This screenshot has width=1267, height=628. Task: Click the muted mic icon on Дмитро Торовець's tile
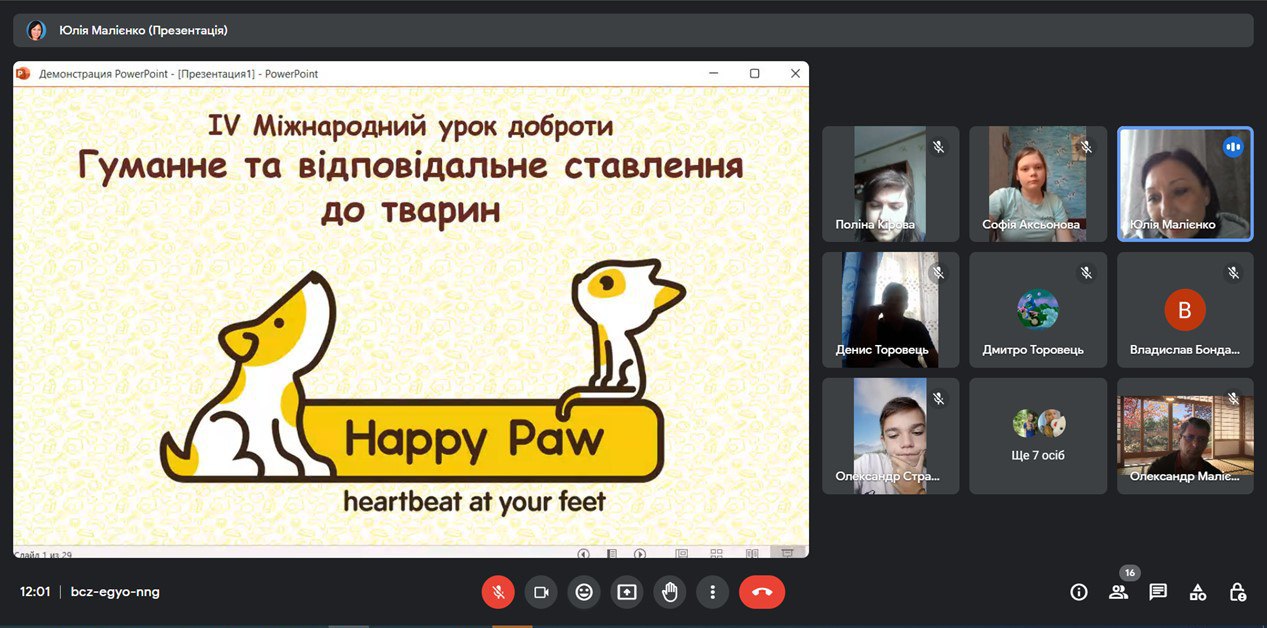pyautogui.click(x=1086, y=273)
